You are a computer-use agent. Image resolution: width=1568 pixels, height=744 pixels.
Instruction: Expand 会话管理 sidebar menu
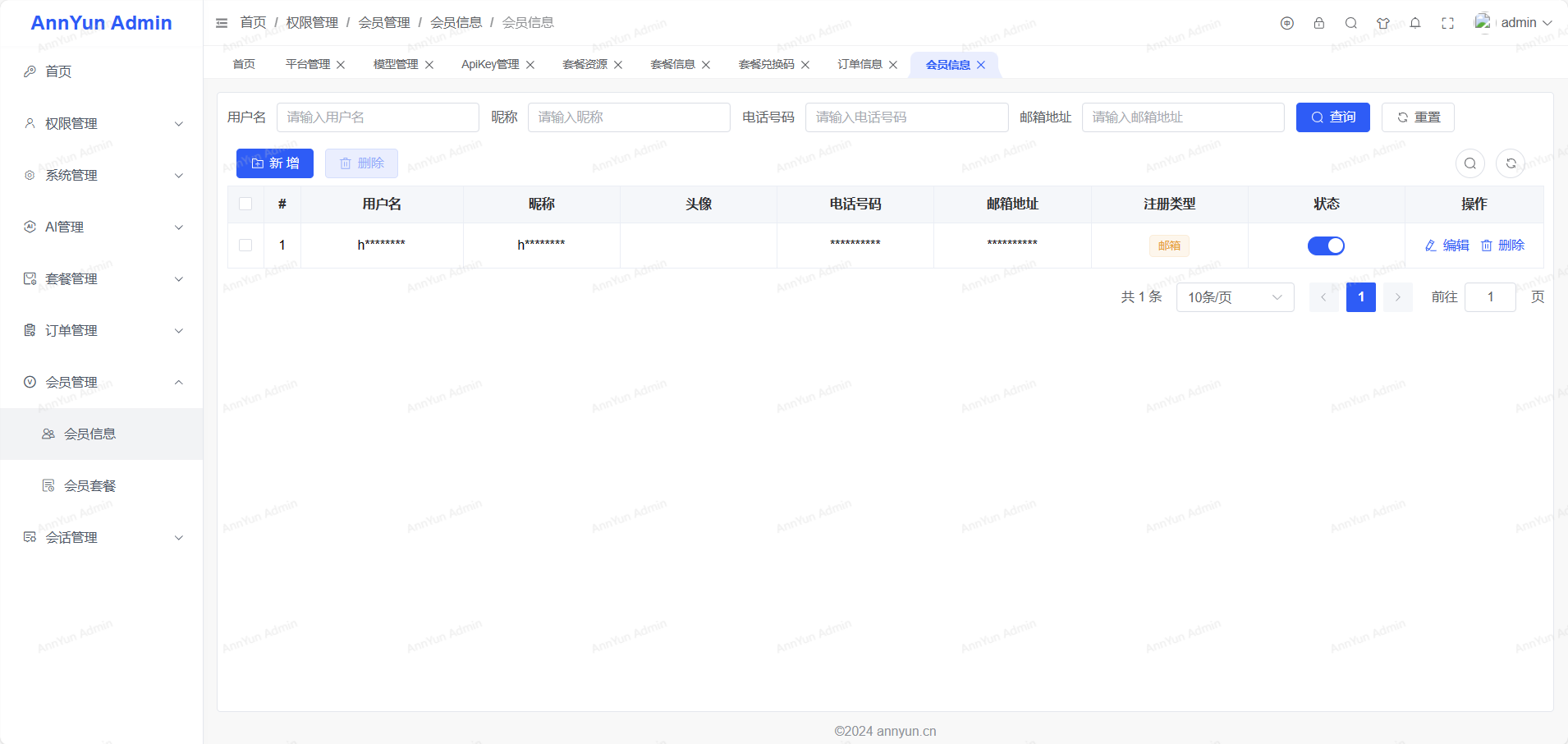102,537
